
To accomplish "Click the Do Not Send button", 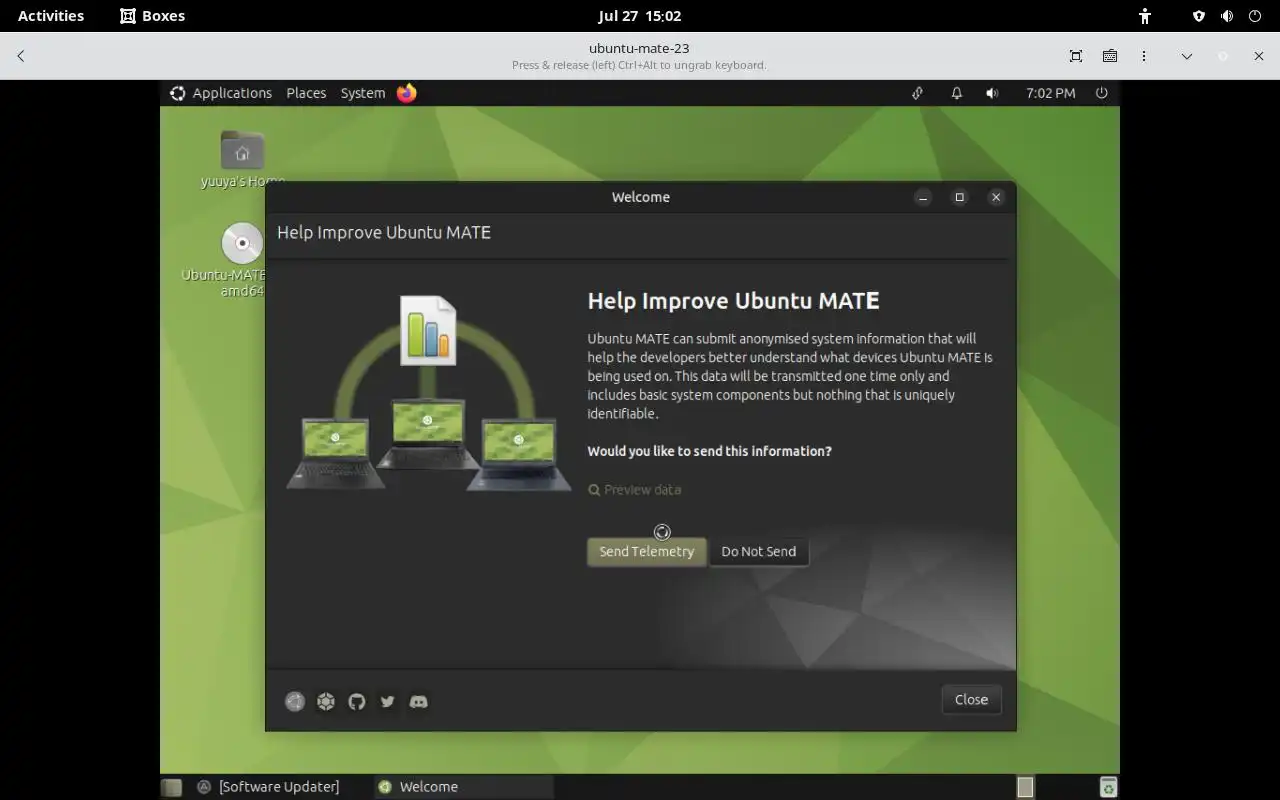I will pos(759,551).
